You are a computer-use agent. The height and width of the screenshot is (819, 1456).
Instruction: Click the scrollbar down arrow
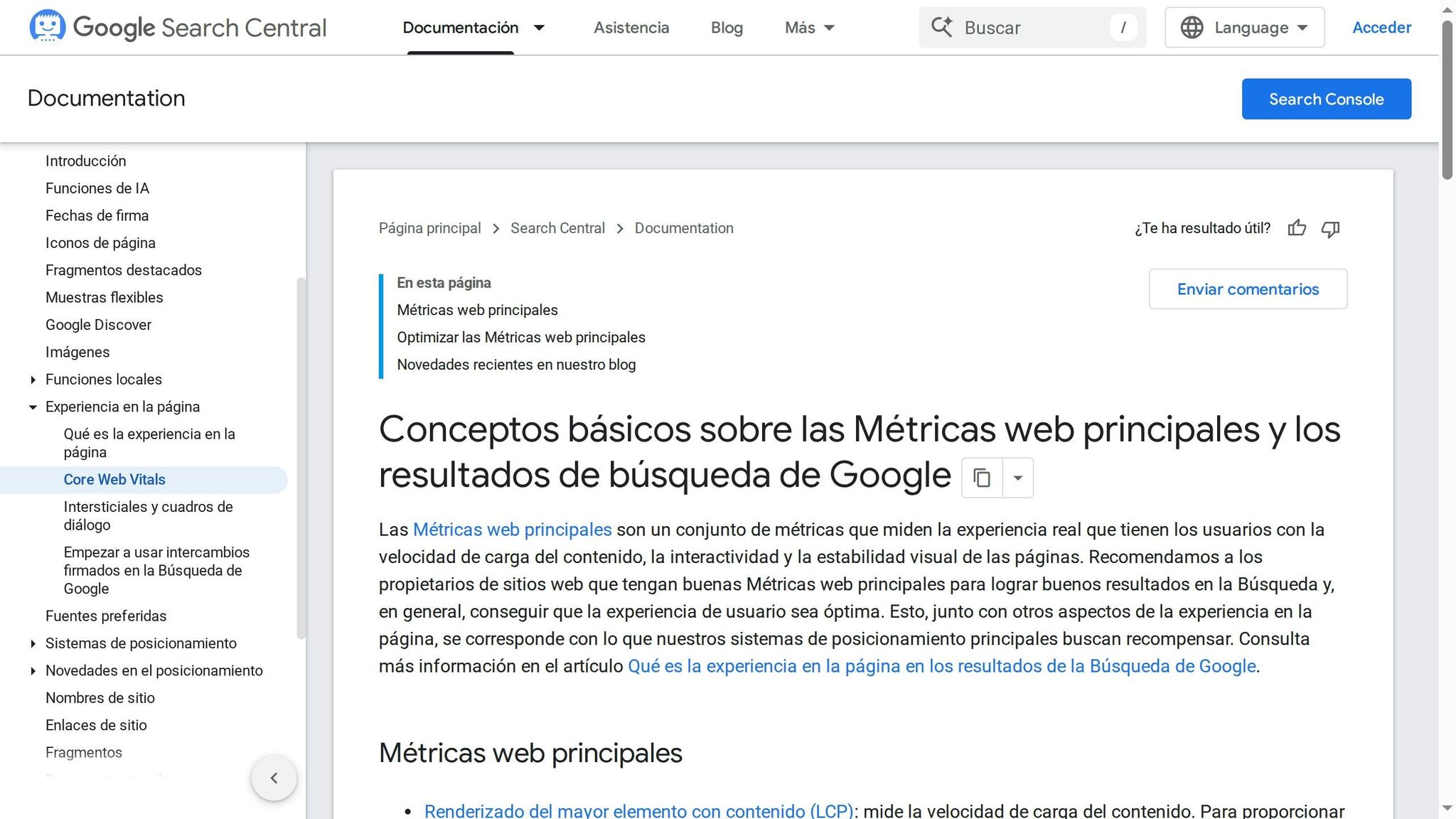1447,809
